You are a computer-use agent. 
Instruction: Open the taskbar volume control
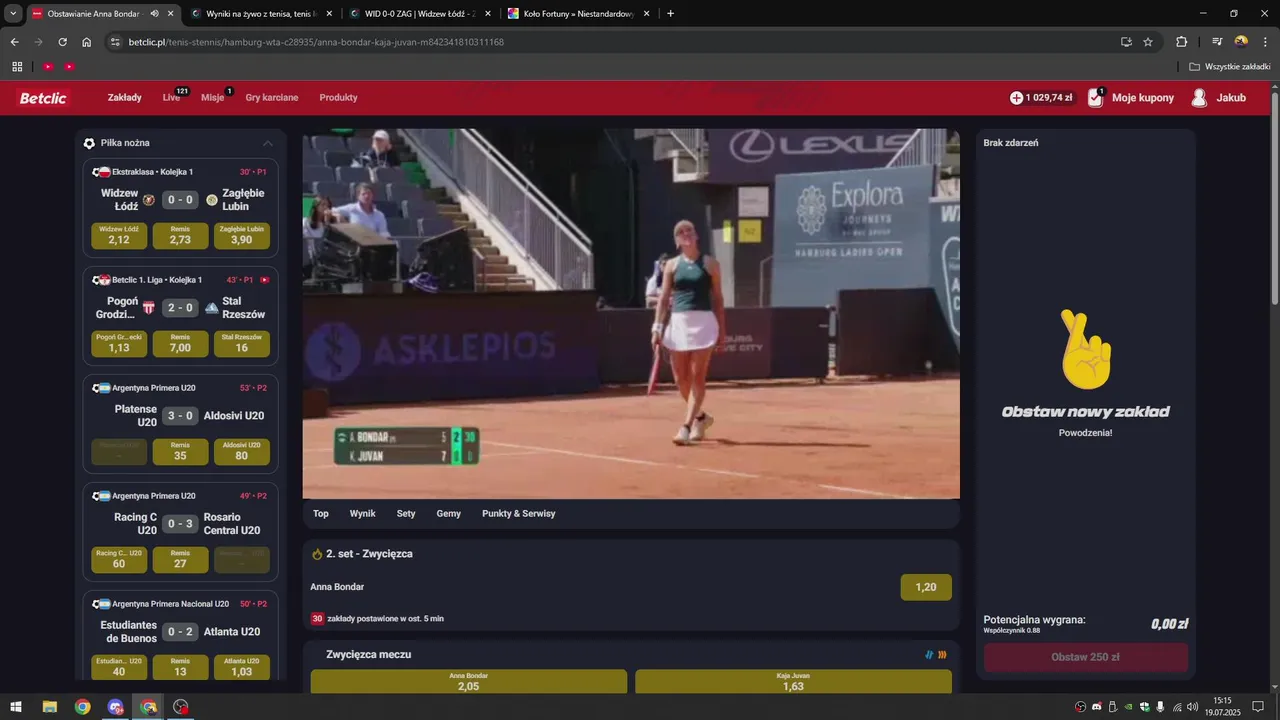click(1193, 707)
